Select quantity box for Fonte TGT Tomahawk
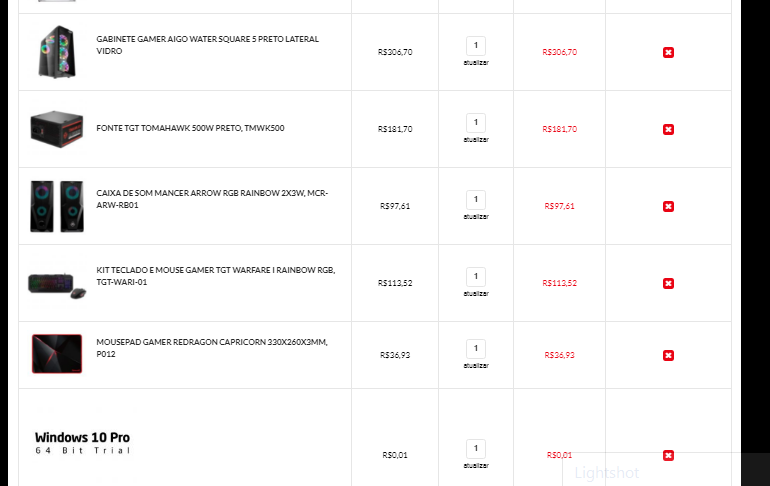The image size is (770, 486). [475, 122]
